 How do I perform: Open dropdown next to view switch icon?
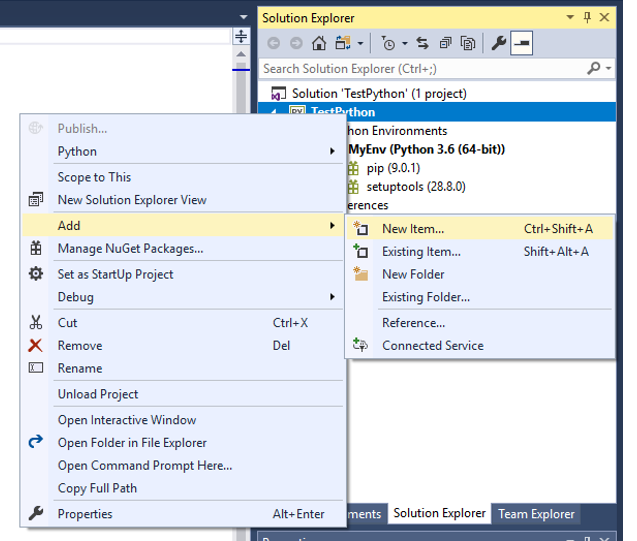(360, 43)
